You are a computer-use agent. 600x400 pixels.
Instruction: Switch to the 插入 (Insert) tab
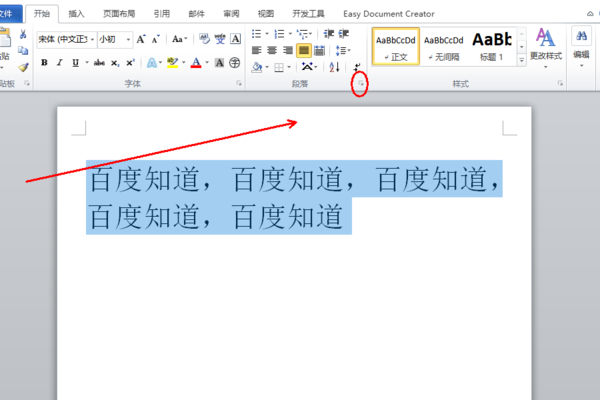point(76,14)
